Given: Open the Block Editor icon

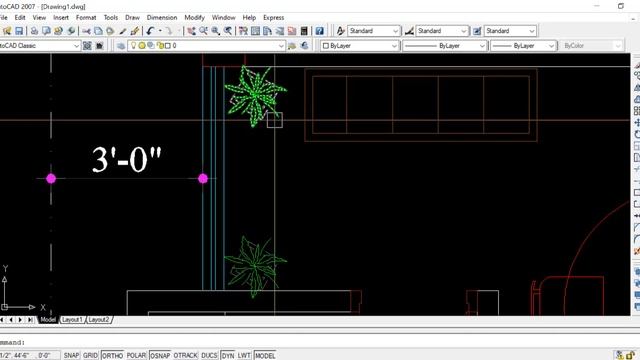Looking at the screenshot, I should click(135, 31).
